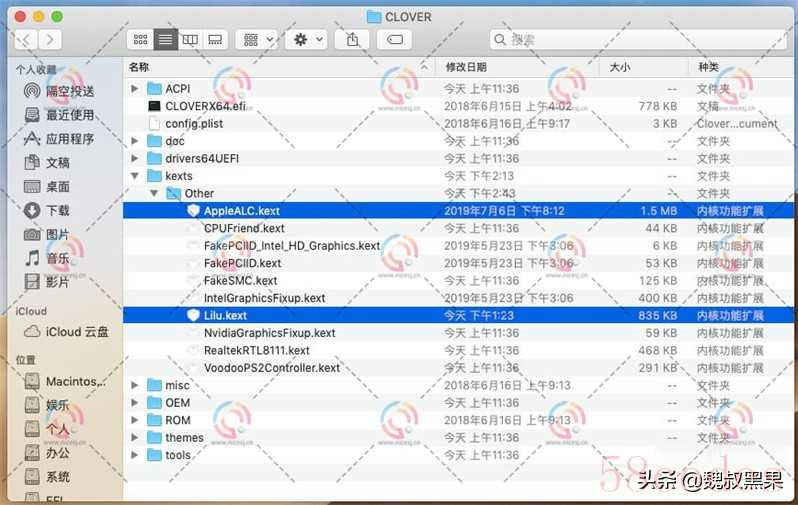Viewport: 798px width, 505px height.
Task: Go forward with the Finder forward arrow
Action: click(50, 40)
